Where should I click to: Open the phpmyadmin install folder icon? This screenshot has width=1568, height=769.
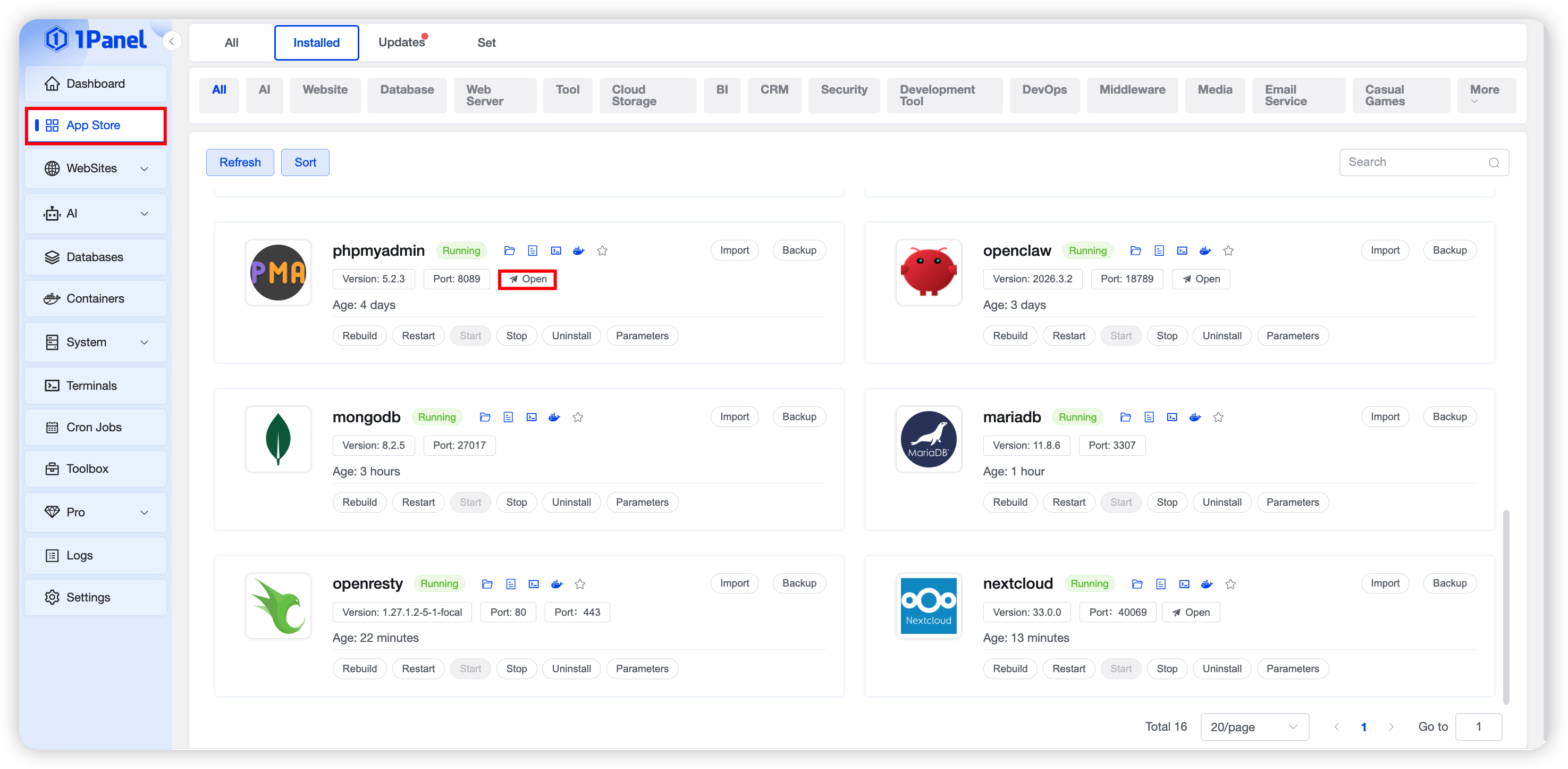[510, 251]
